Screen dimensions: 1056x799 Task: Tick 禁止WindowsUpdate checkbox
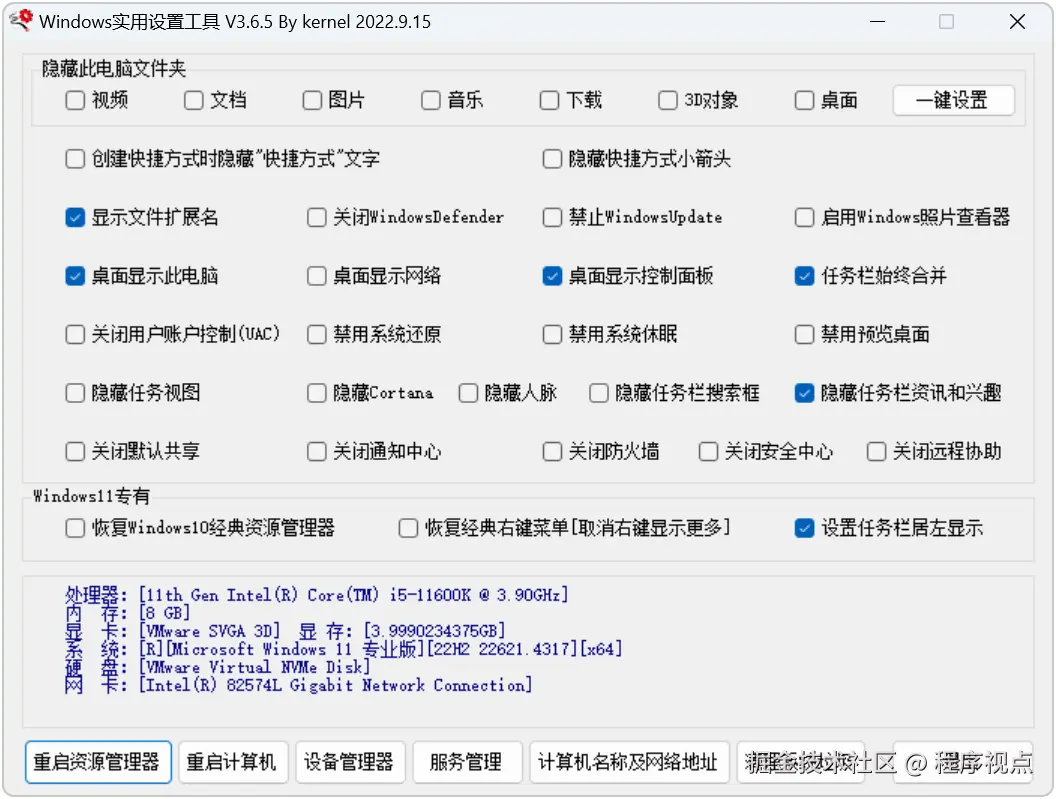[552, 218]
